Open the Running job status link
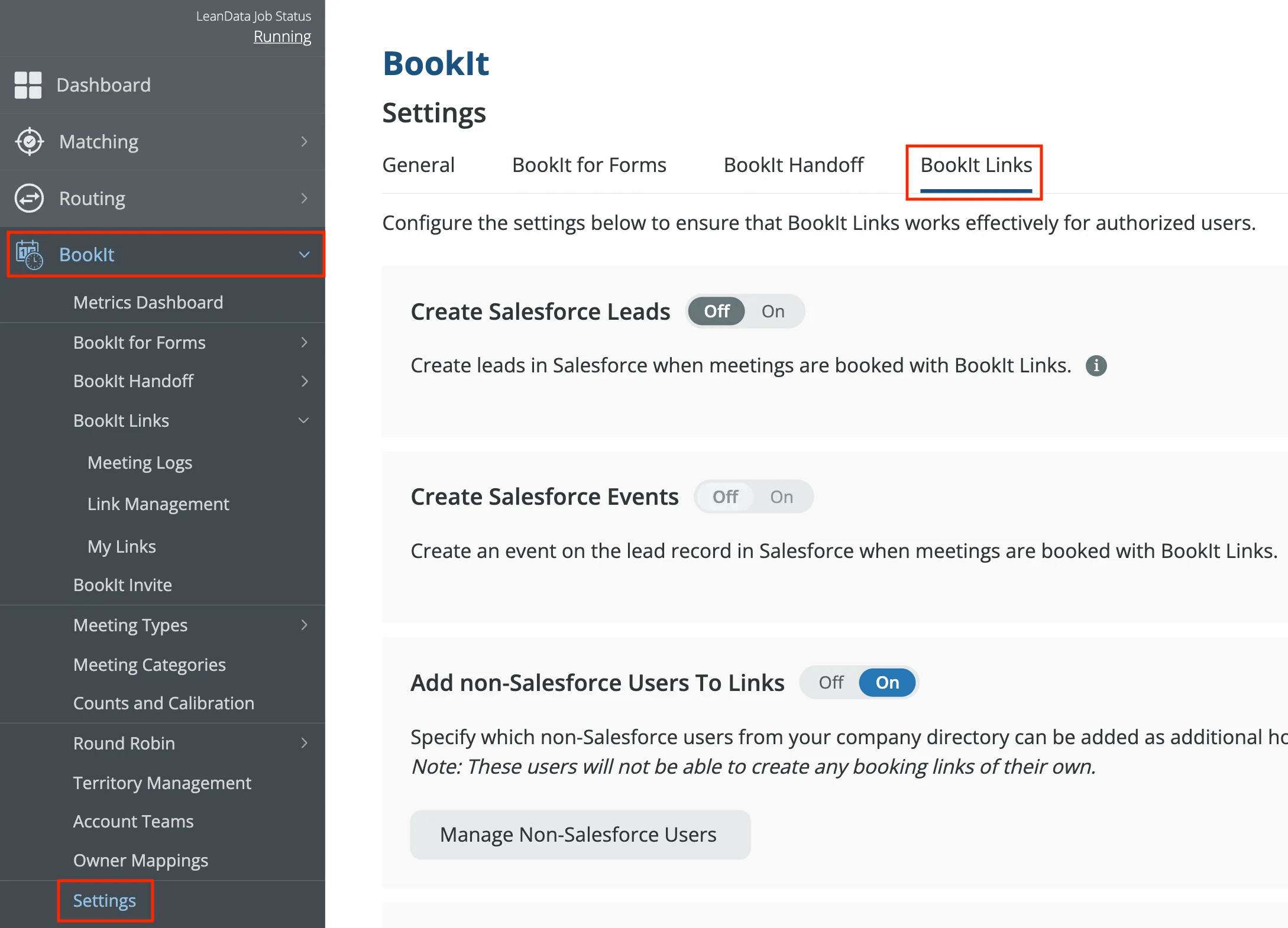The height and width of the screenshot is (928, 1288). click(x=282, y=37)
